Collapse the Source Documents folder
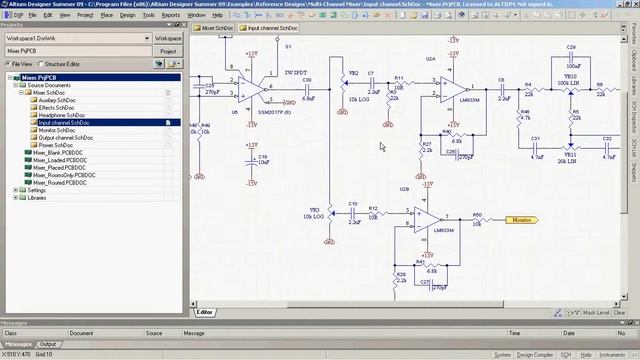 point(16,85)
